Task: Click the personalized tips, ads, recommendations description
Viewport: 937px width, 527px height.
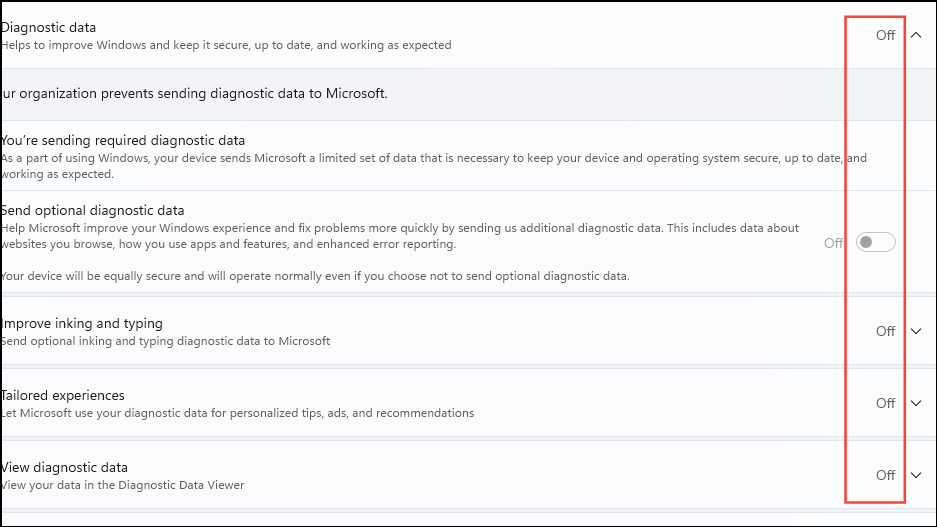Action: (238, 413)
